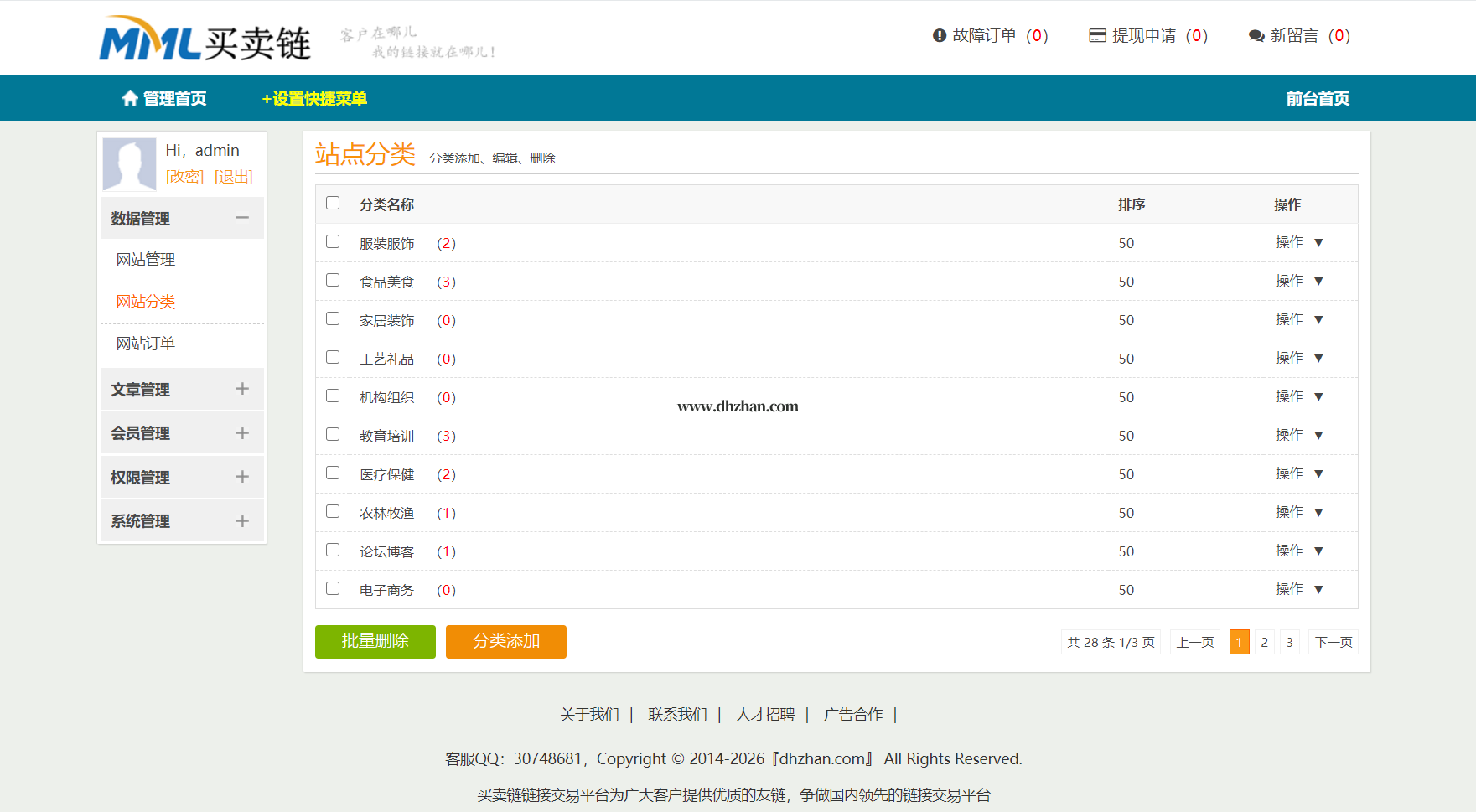Check the select-all checkbox in the table header
Image resolution: width=1476 pixels, height=812 pixels.
pyautogui.click(x=333, y=203)
